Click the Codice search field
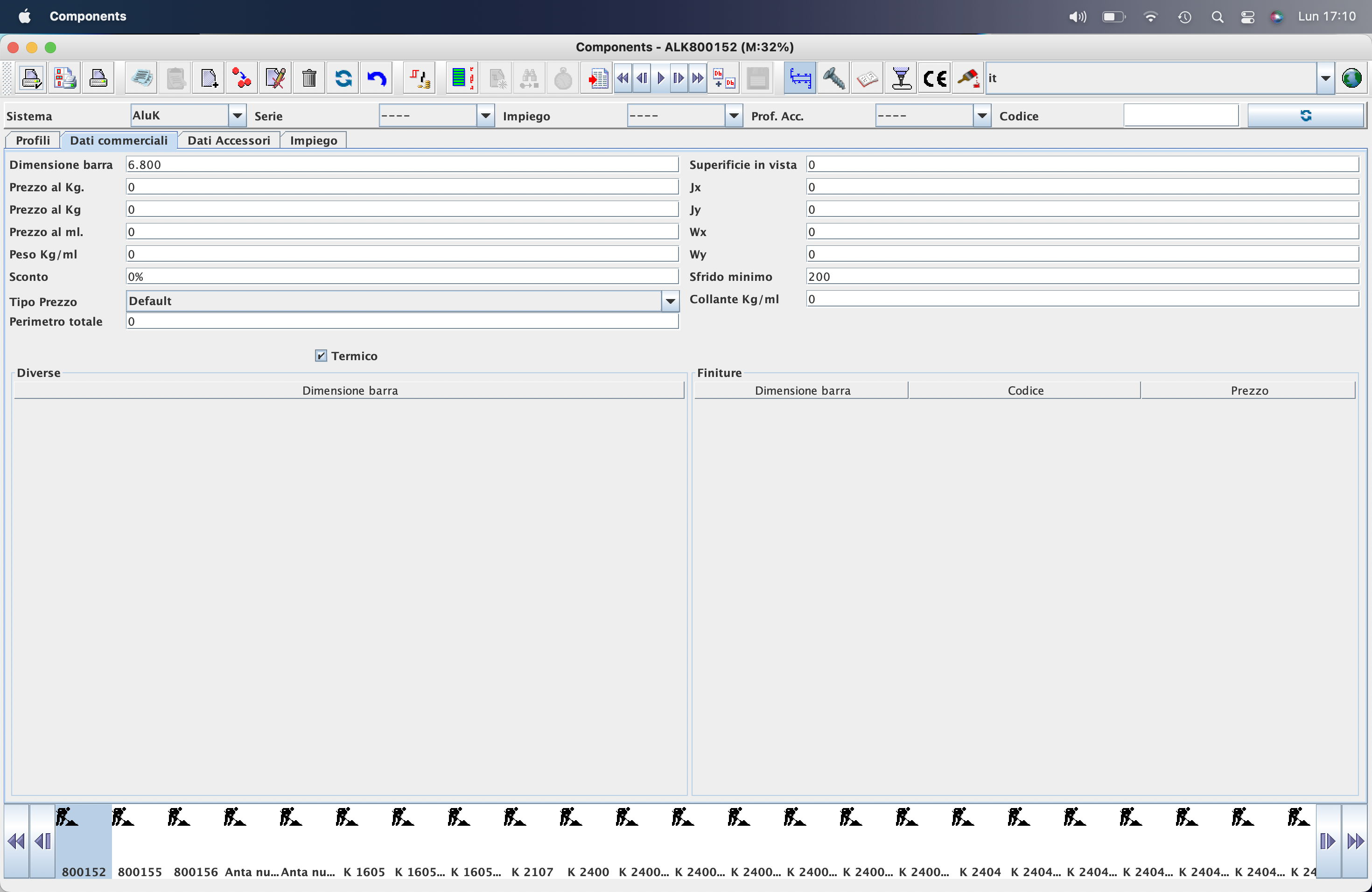The height and width of the screenshot is (892, 1372). pyautogui.click(x=1181, y=116)
